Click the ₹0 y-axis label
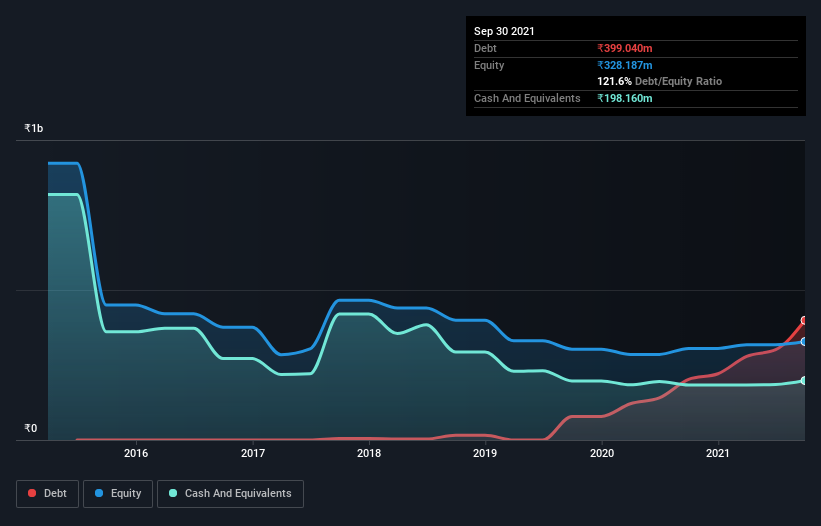Viewport: 821px width, 526px height. point(31,428)
